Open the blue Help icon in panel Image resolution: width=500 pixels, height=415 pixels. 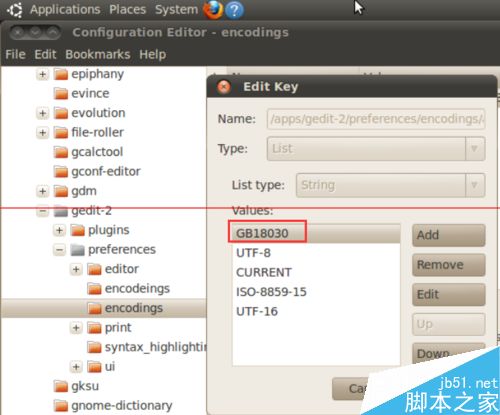234,10
